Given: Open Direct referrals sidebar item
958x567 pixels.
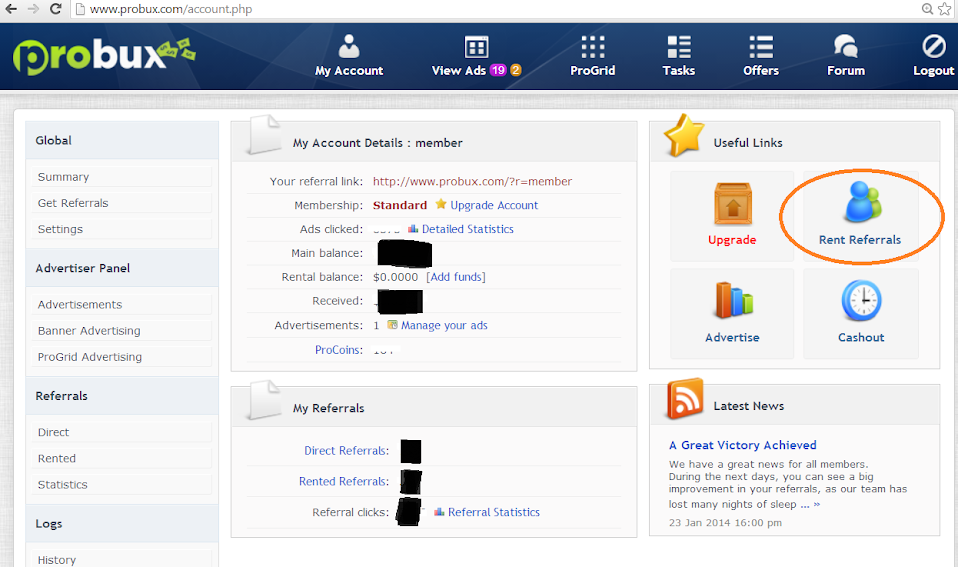Looking at the screenshot, I should click(x=121, y=432).
